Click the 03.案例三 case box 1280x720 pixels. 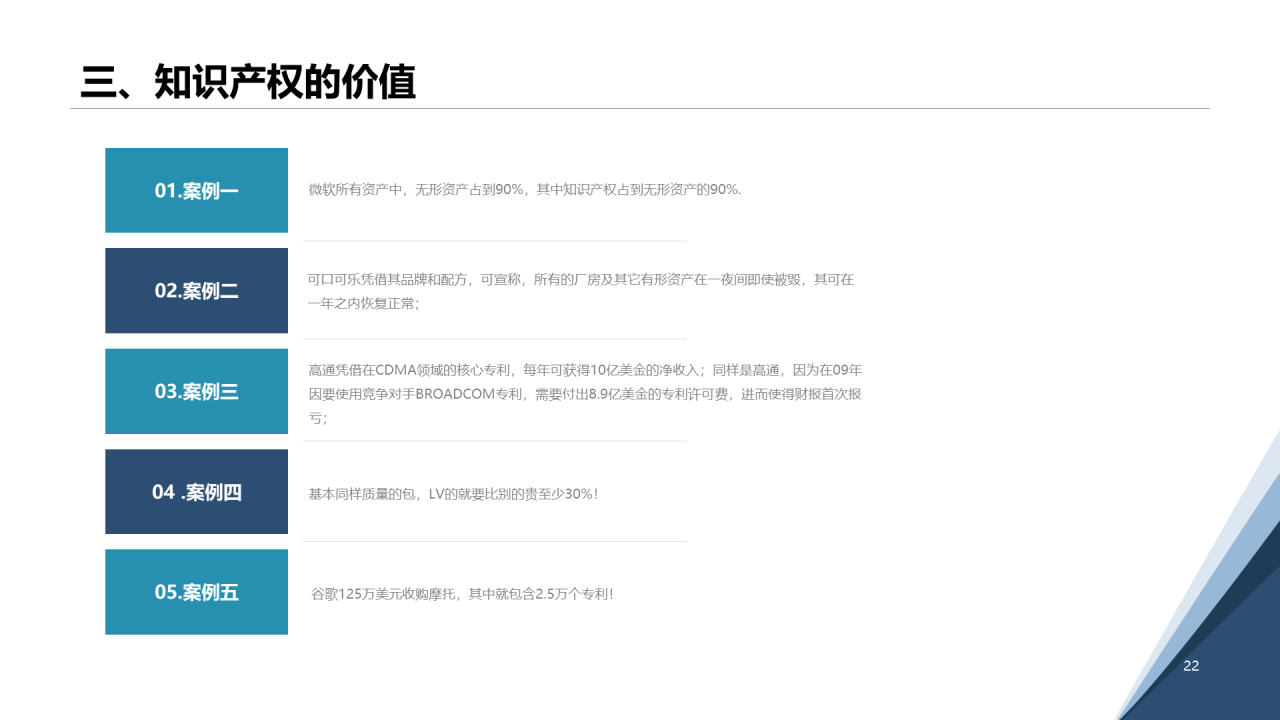[196, 391]
